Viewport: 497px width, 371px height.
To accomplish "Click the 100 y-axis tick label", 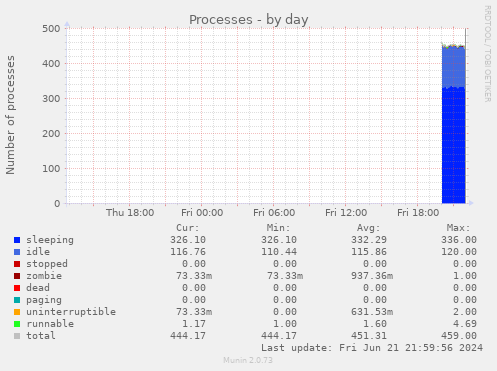I will [x=51, y=169].
